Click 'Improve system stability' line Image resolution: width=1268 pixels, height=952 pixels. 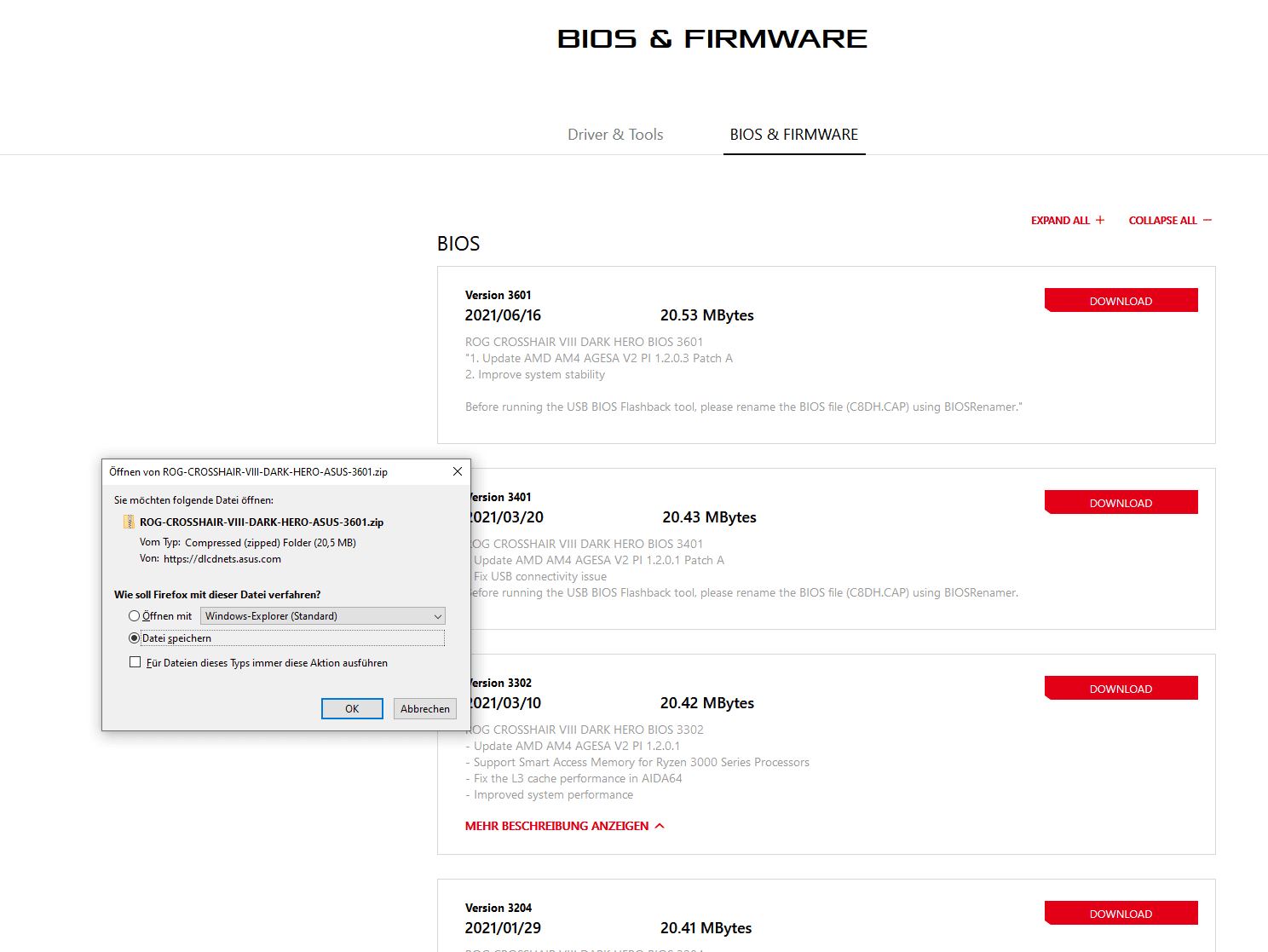point(535,375)
